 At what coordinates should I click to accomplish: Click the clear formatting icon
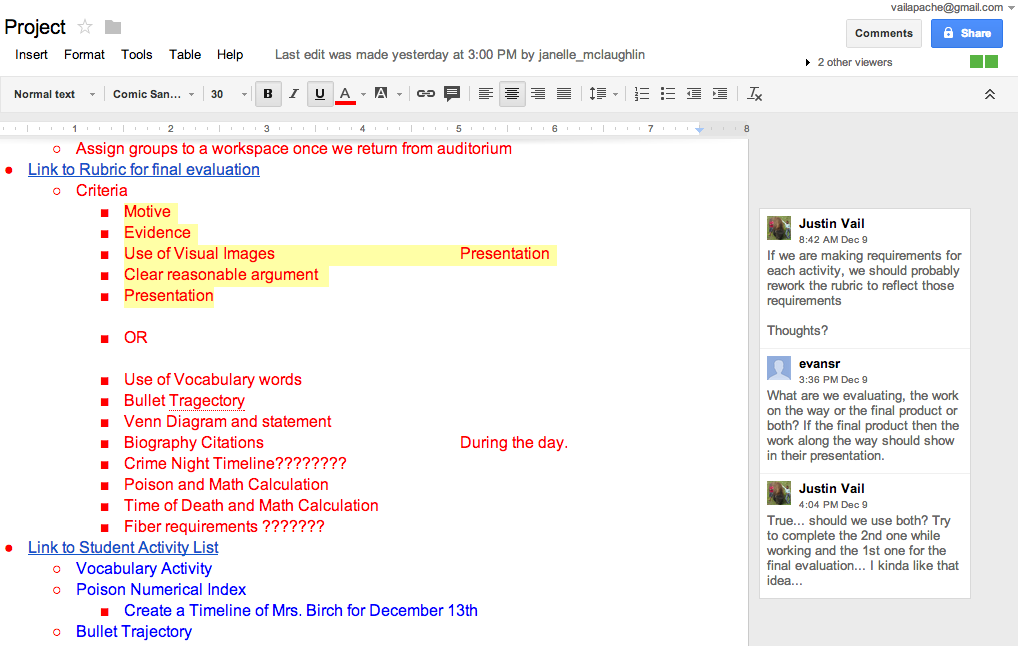pos(754,94)
